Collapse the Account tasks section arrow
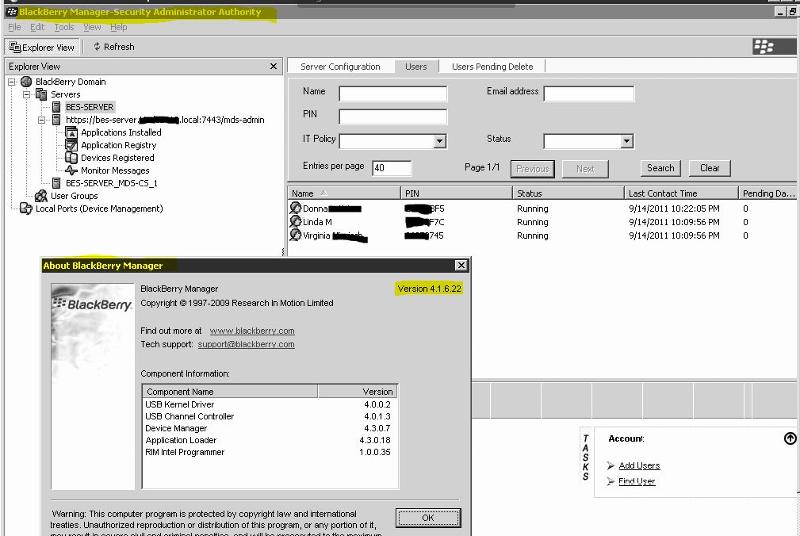Viewport: 800px width, 536px height. [790, 438]
